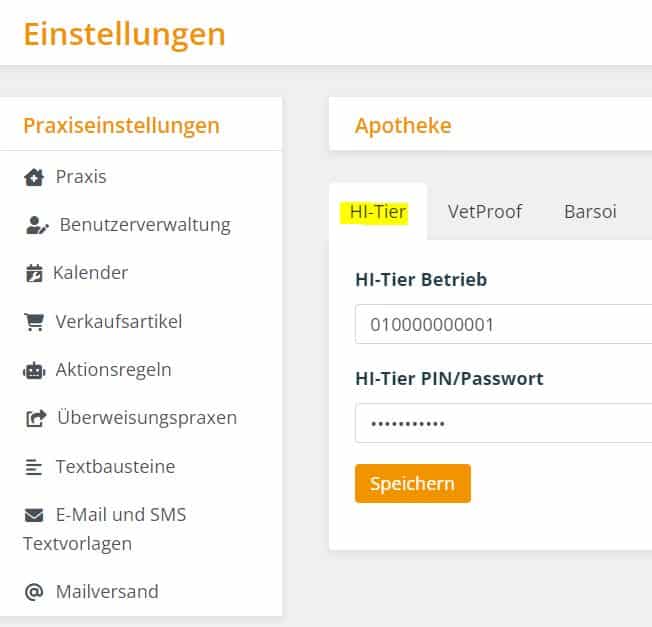Click the robot icon for Aktionsregeln
This screenshot has width=652, height=627.
pyautogui.click(x=34, y=370)
